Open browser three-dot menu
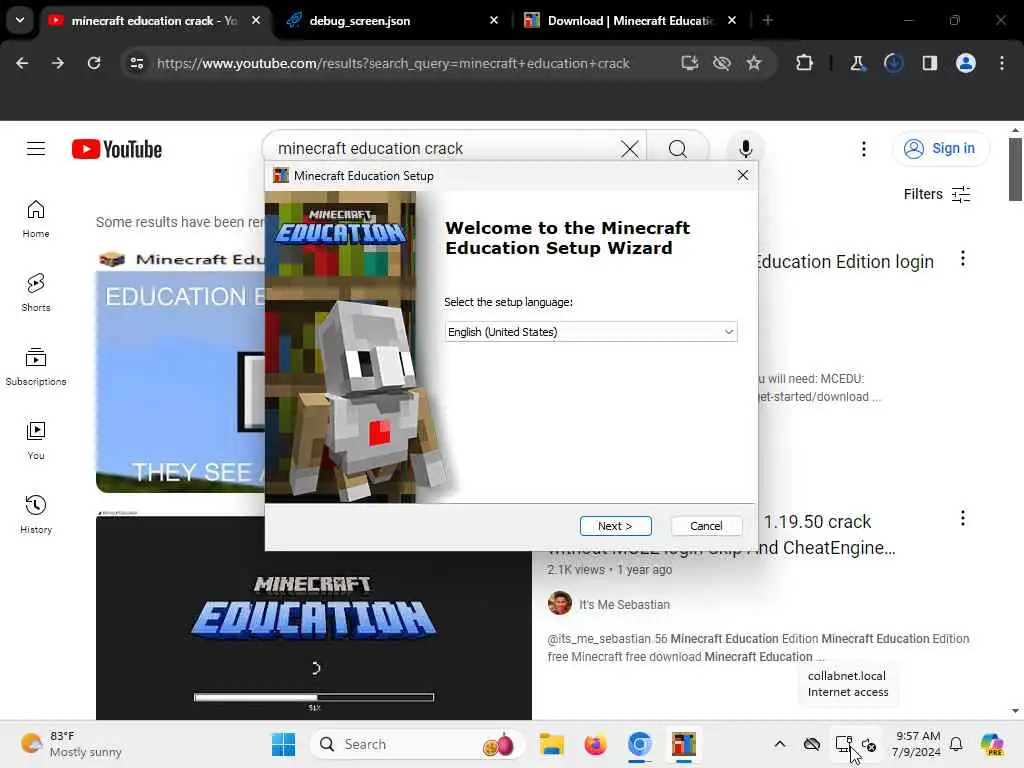1024x768 pixels. point(1002,63)
